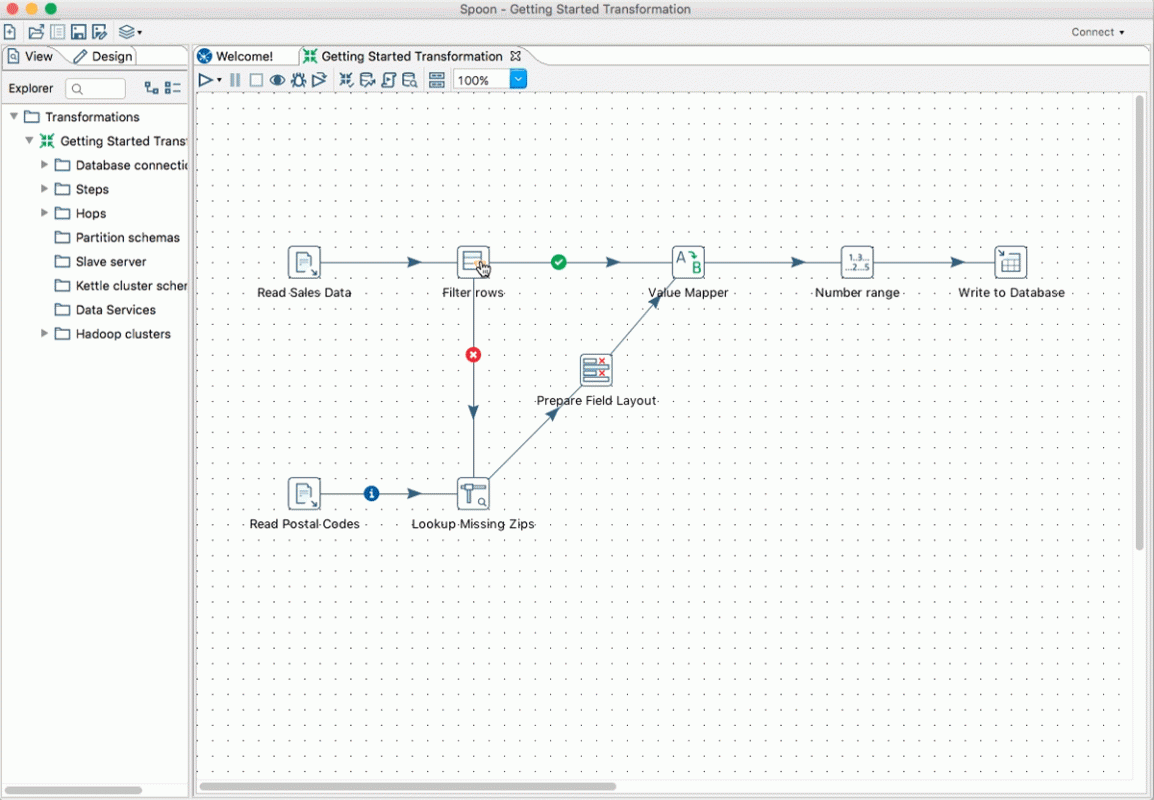Toggle the red false-condition hop marker
Image resolution: width=1154 pixels, height=800 pixels.
[473, 355]
